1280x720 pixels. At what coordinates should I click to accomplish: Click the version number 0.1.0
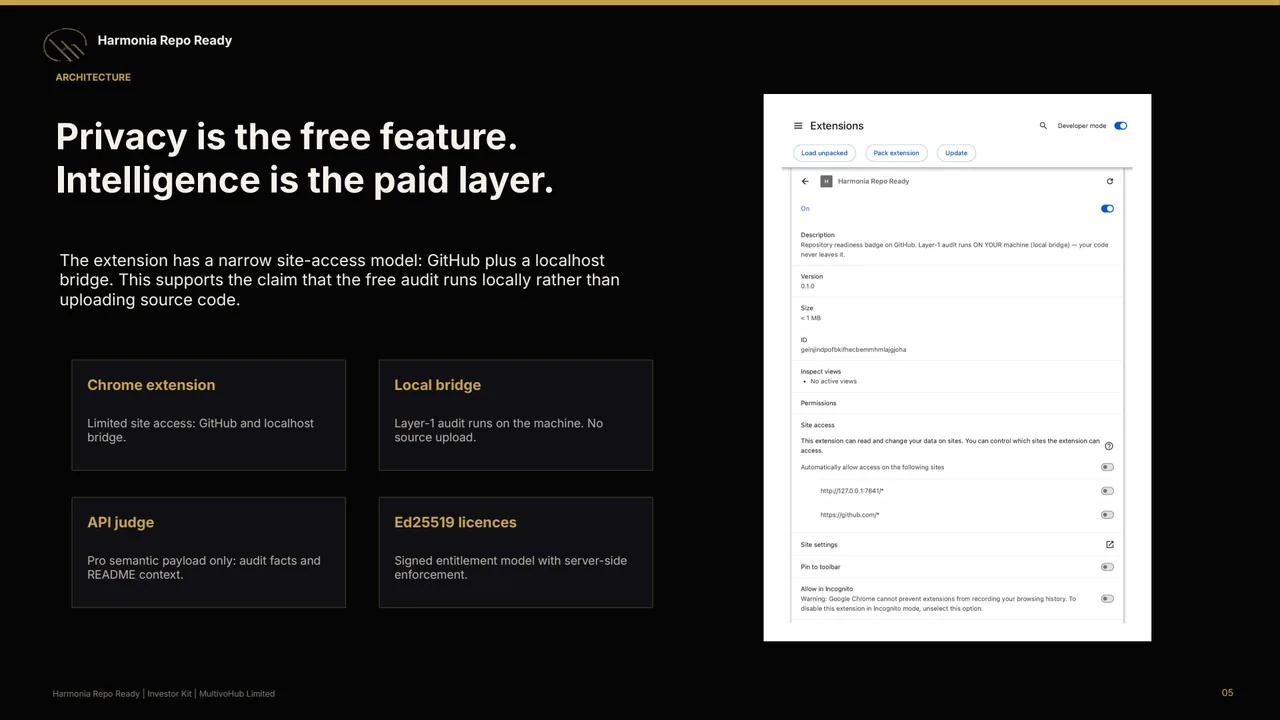pos(808,286)
